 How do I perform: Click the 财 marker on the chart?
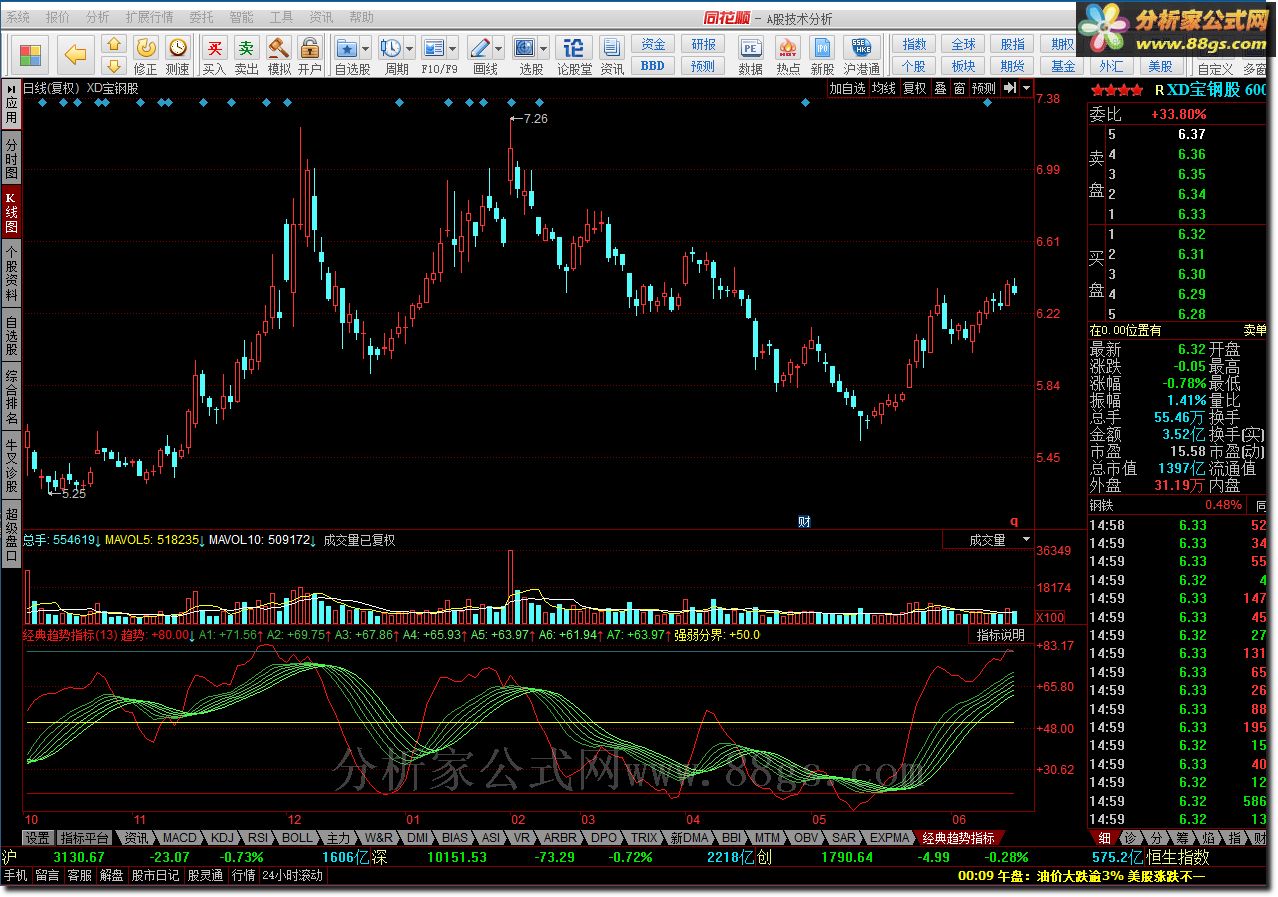click(x=803, y=521)
